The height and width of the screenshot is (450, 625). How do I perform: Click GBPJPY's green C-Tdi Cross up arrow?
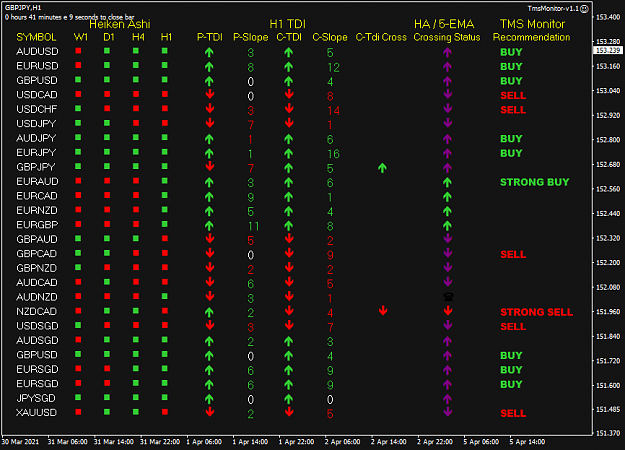[x=382, y=168]
